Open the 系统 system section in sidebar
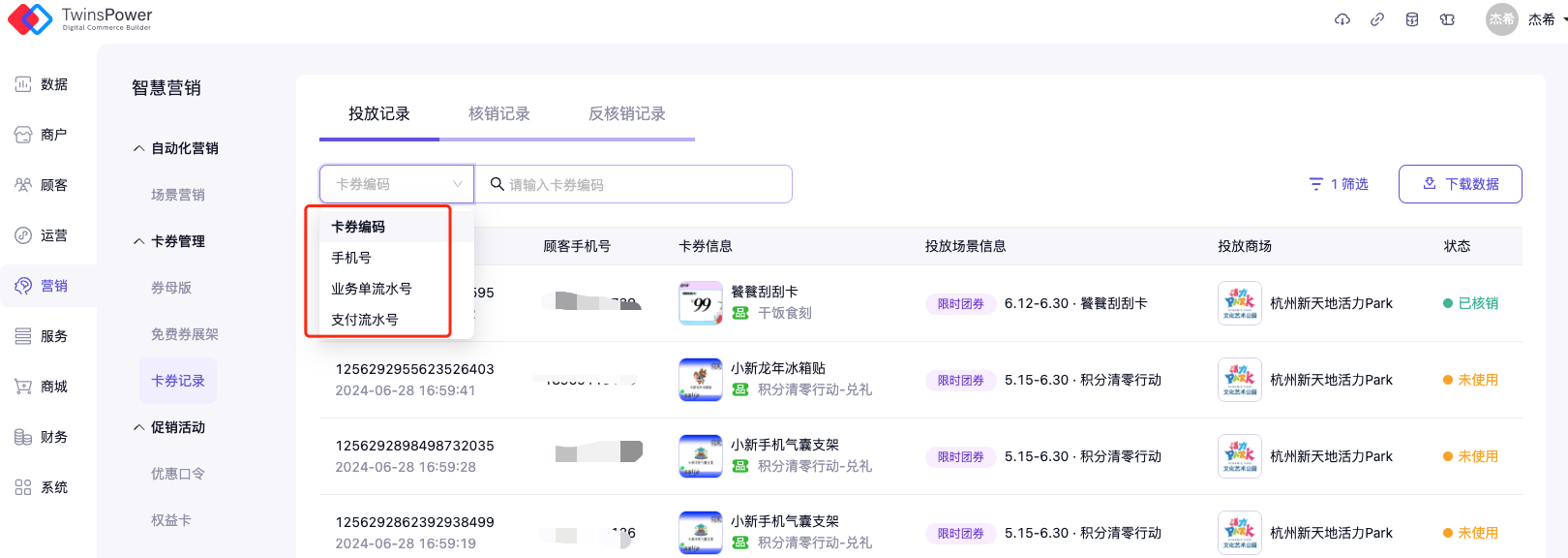The height and width of the screenshot is (558, 1568). click(x=43, y=487)
